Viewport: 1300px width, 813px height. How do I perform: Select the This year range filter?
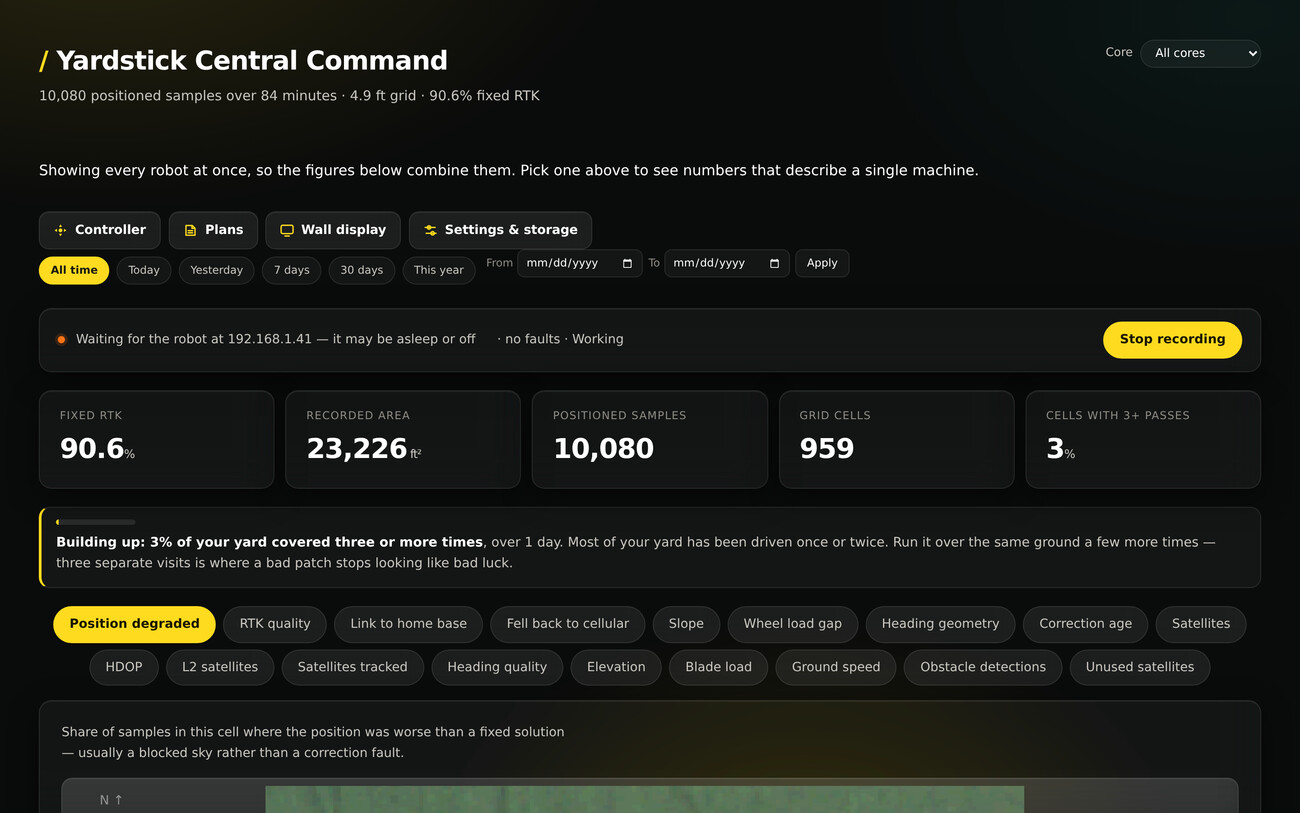tap(439, 270)
